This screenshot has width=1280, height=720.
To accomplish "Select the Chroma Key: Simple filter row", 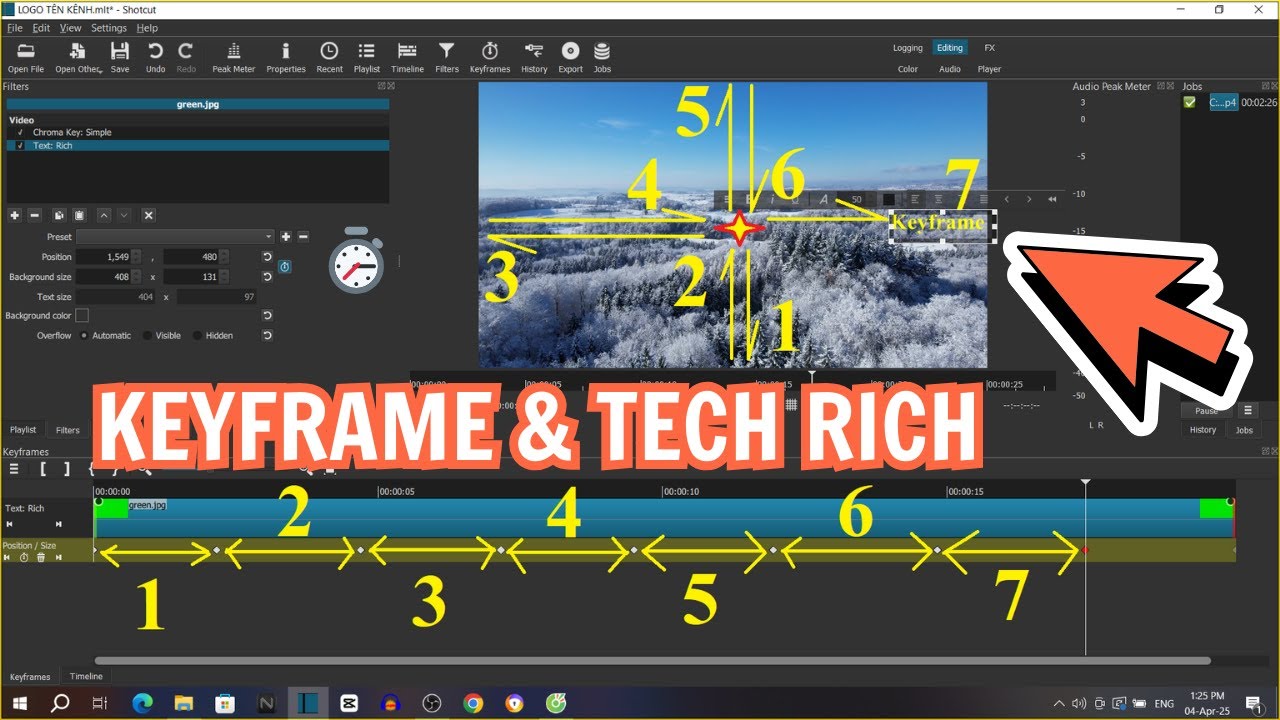I will pyautogui.click(x=197, y=132).
